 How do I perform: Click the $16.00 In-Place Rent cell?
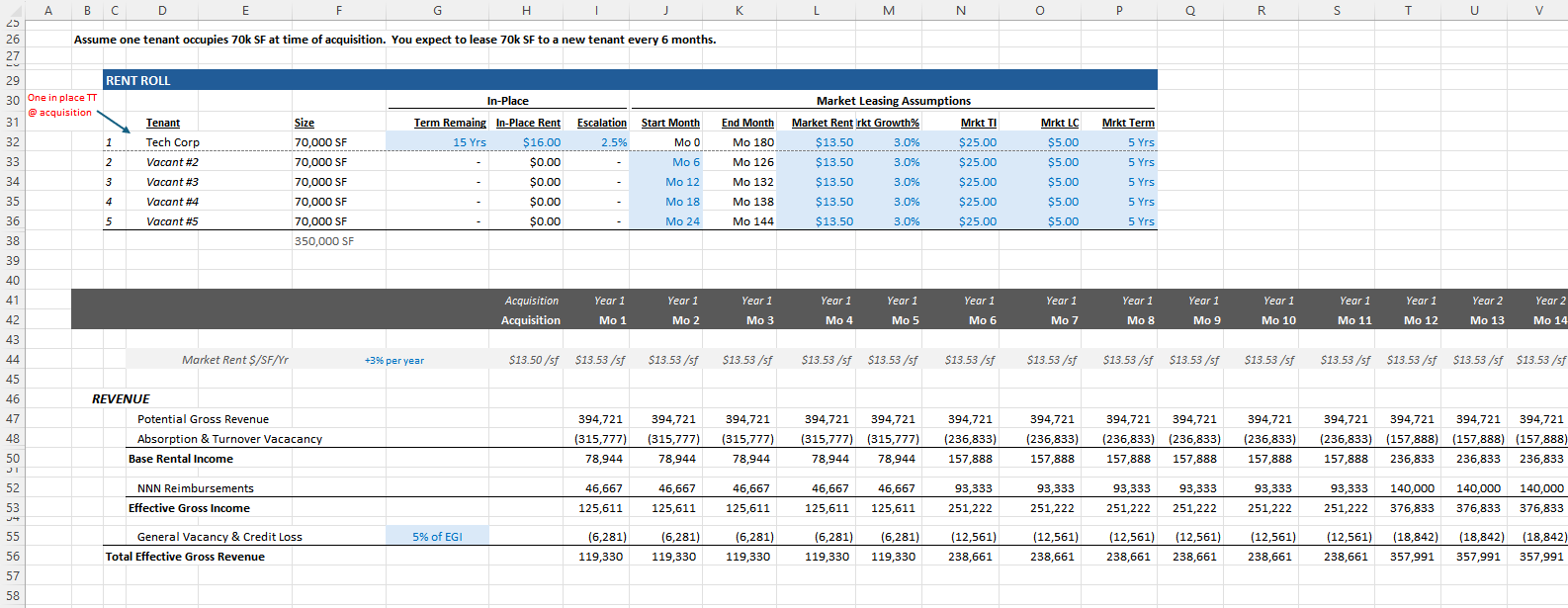tap(541, 142)
